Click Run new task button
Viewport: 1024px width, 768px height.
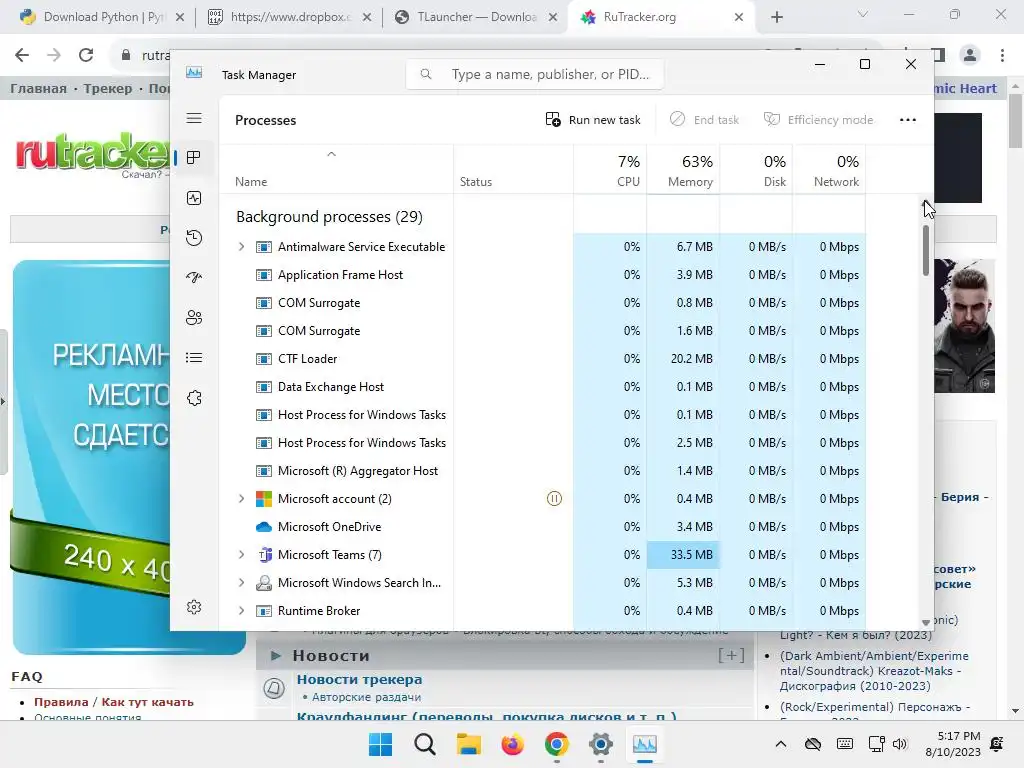point(593,120)
